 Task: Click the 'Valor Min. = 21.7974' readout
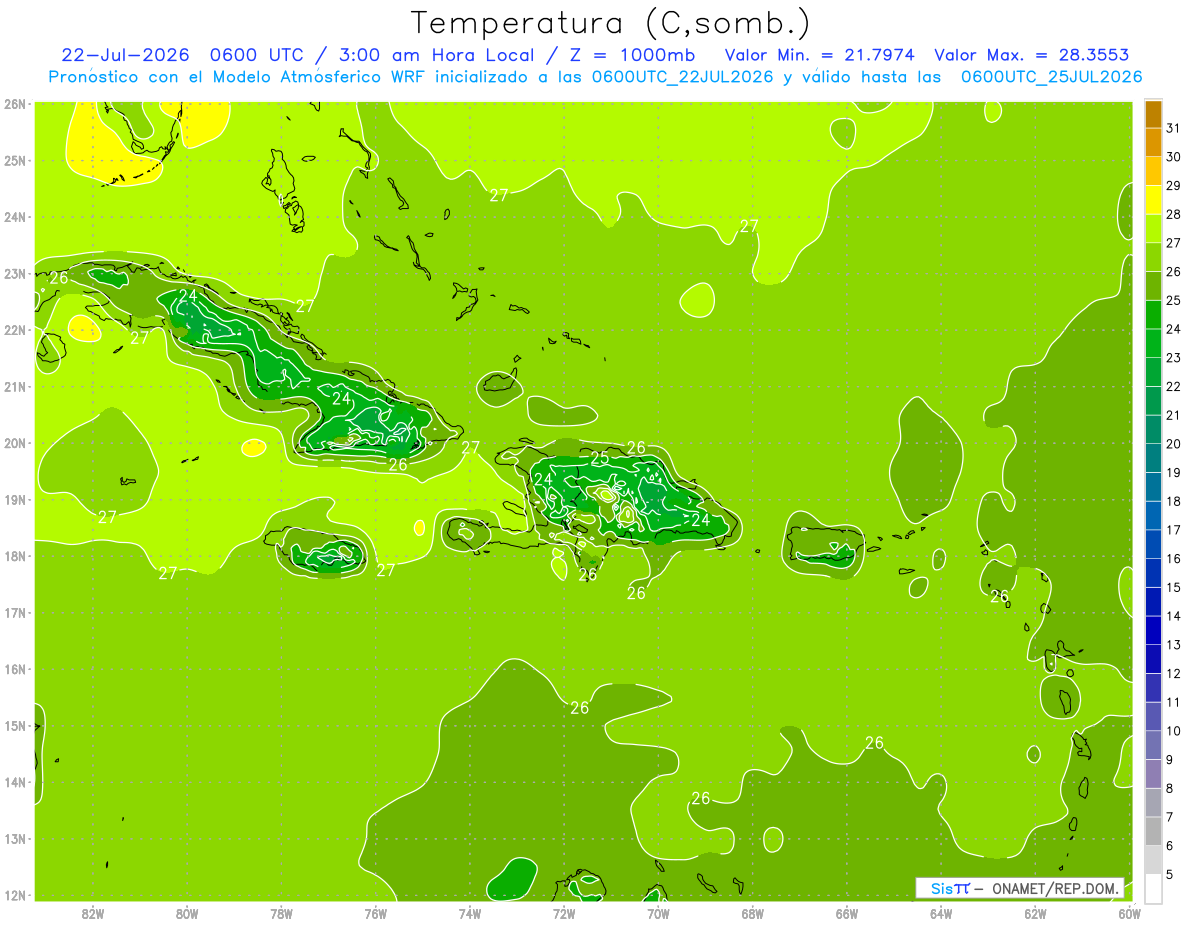coord(819,55)
